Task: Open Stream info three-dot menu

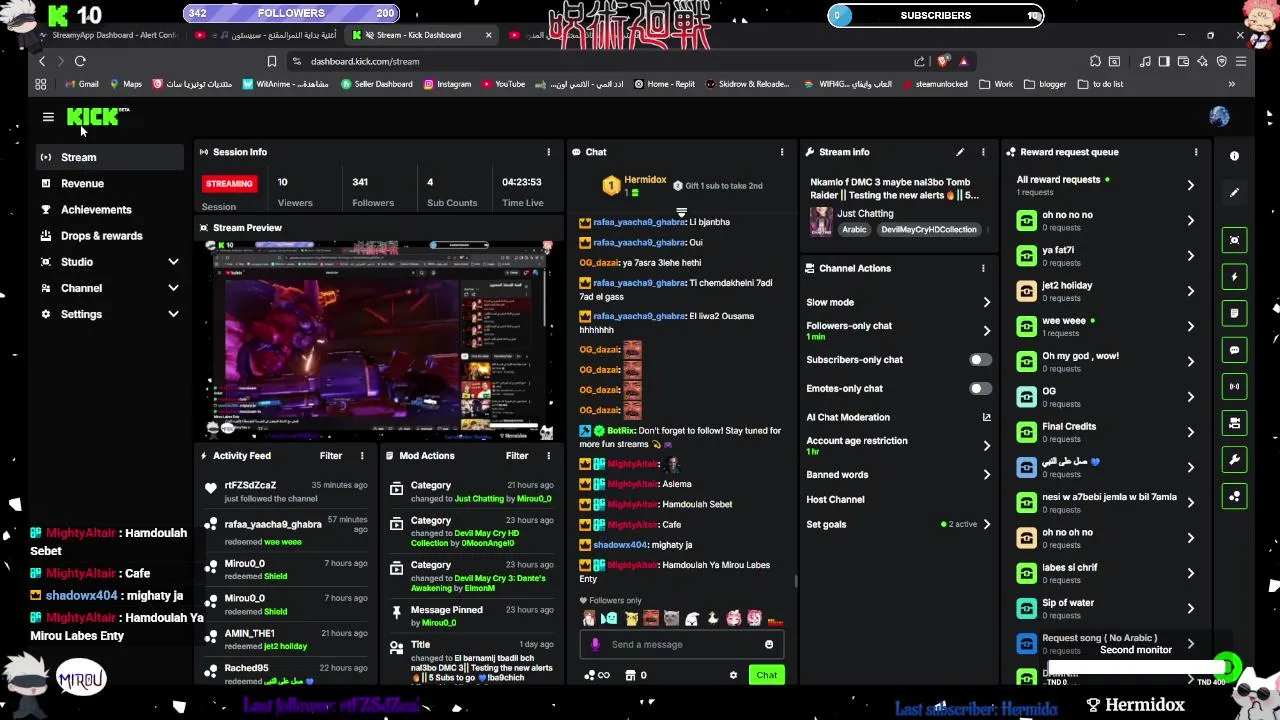Action: [983, 152]
